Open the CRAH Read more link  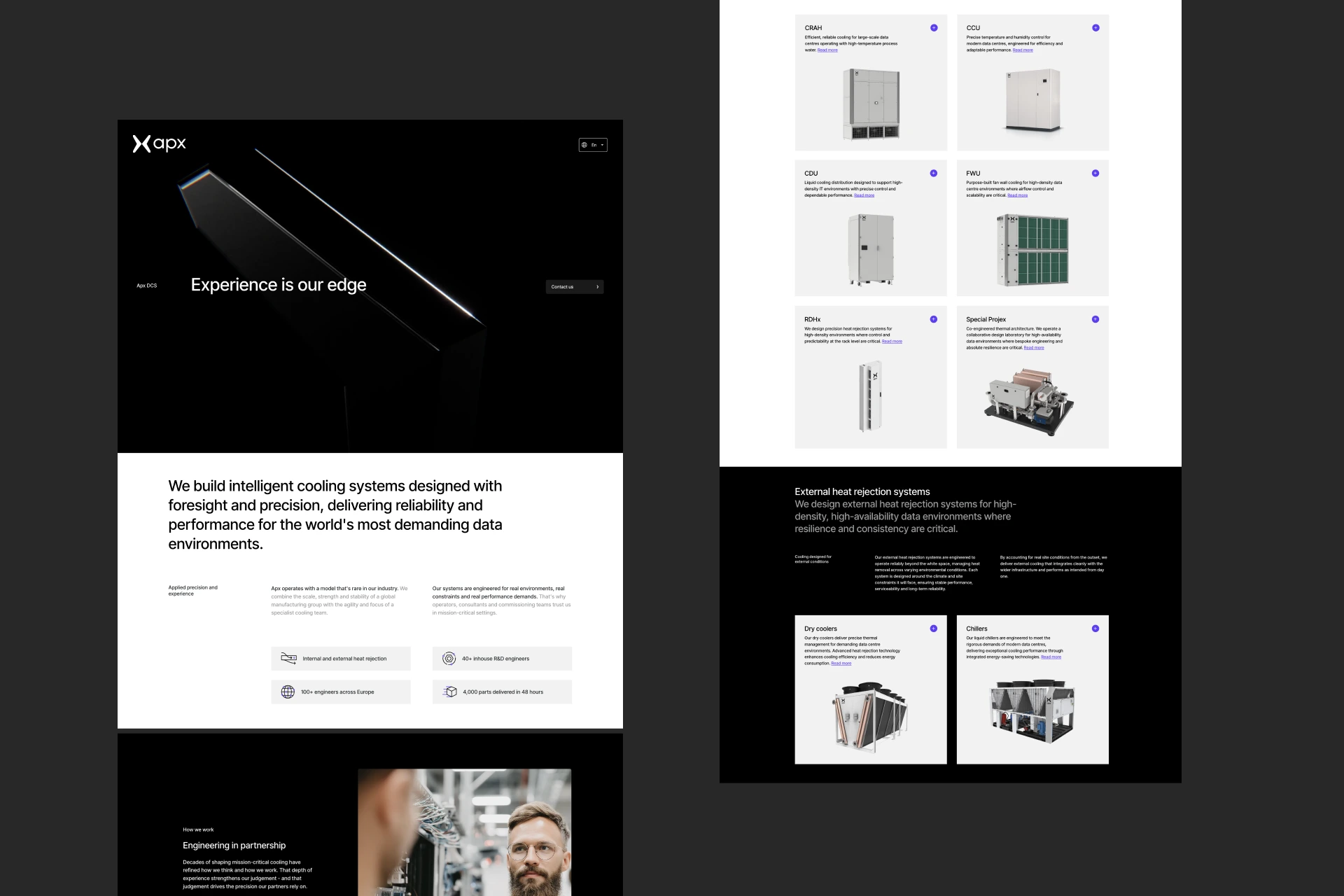(827, 50)
